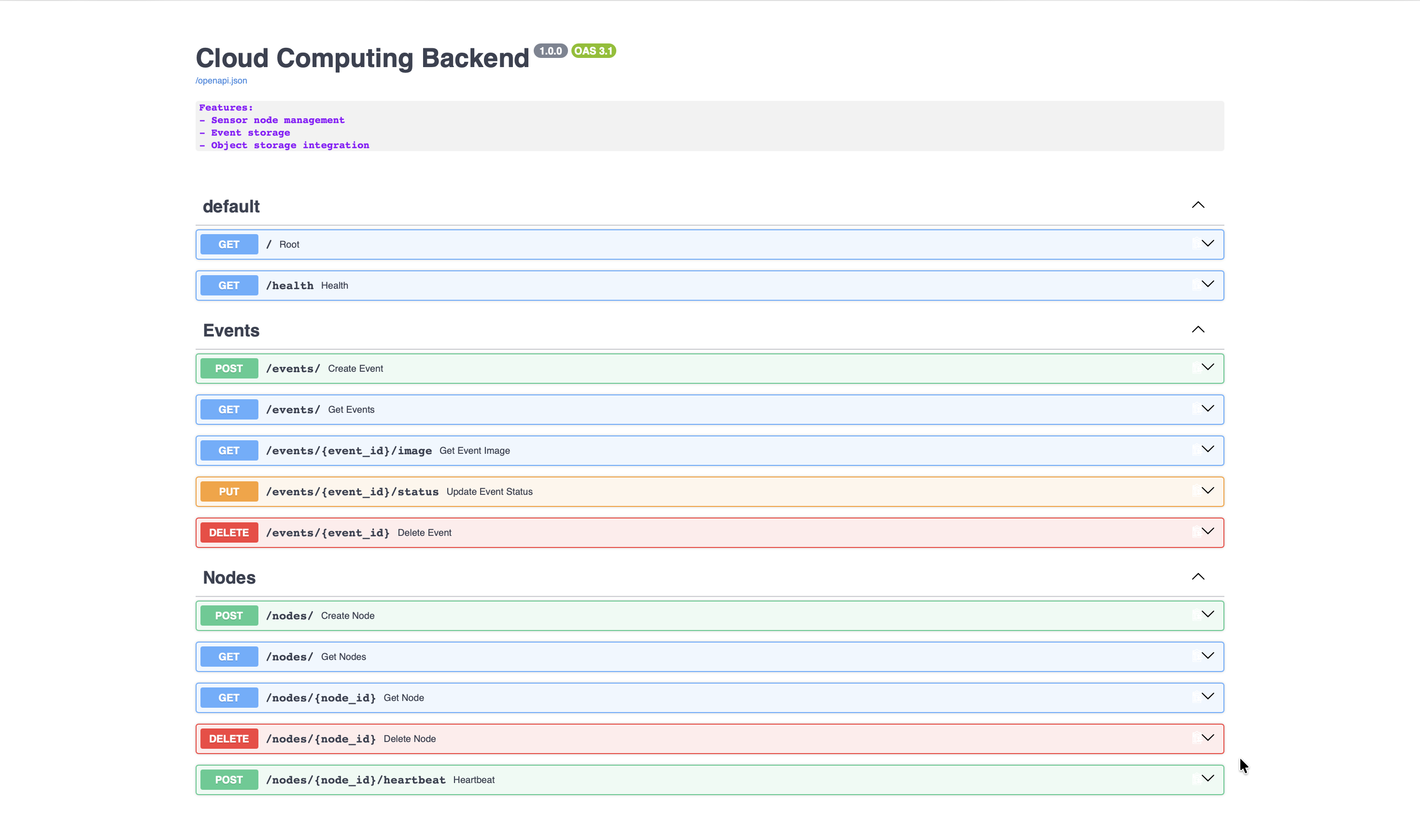Image resolution: width=1420 pixels, height=840 pixels.
Task: Open the /openapi.json link
Action: click(x=221, y=80)
